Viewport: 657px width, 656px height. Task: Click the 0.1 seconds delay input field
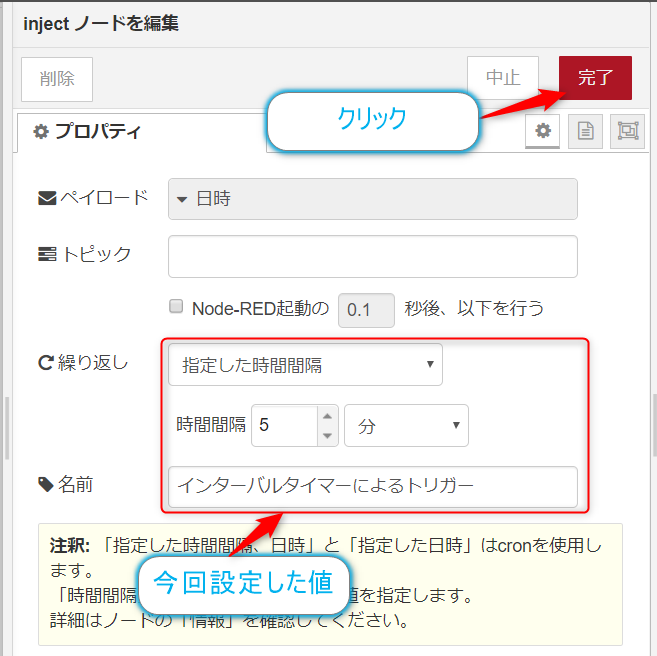(366, 310)
